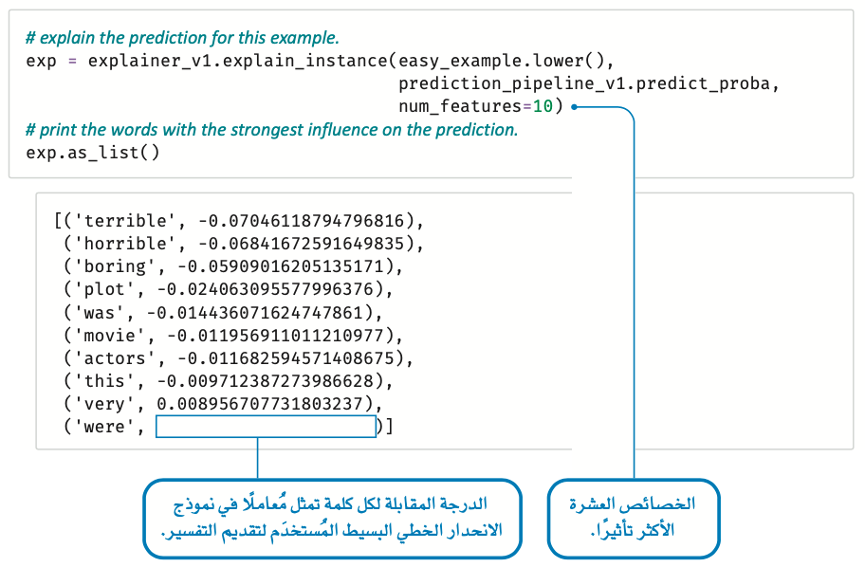The height and width of the screenshot is (568, 866).
Task: Select the 'very' positive score row
Action: (x=223, y=404)
